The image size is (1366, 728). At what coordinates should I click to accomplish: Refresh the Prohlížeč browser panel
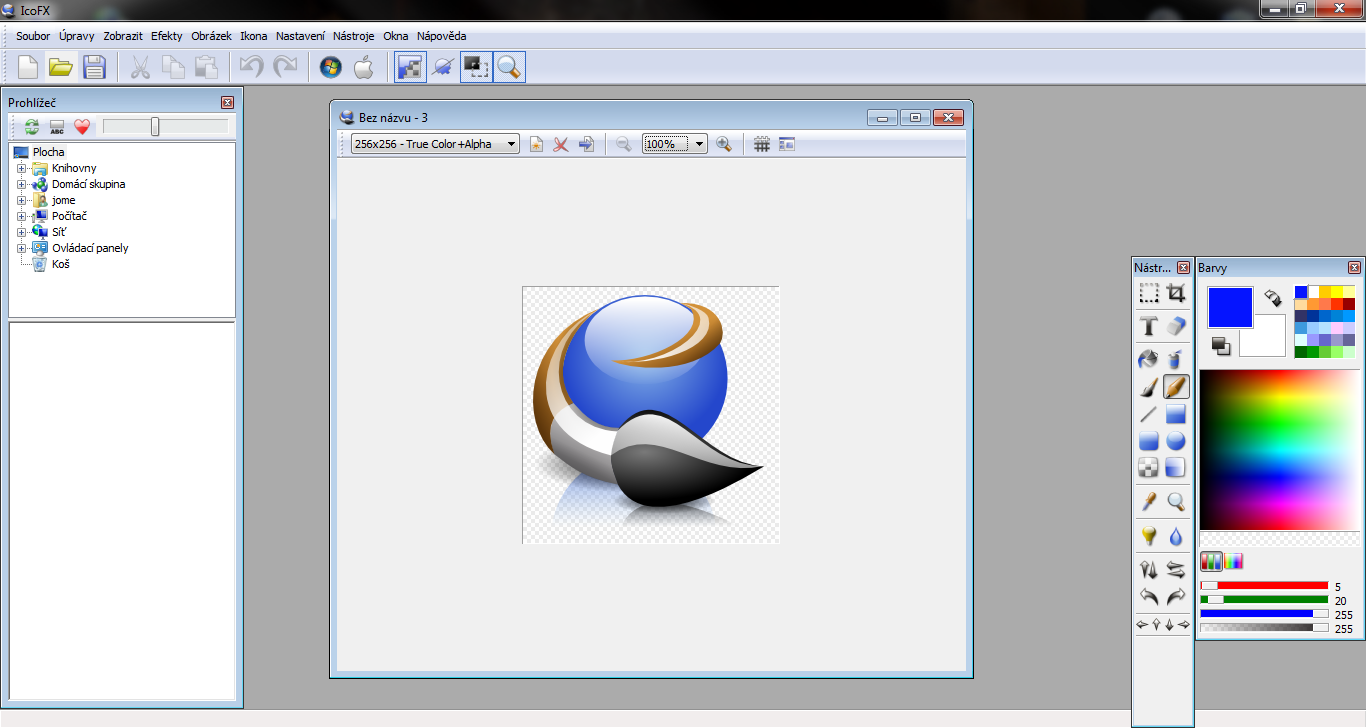tap(32, 127)
